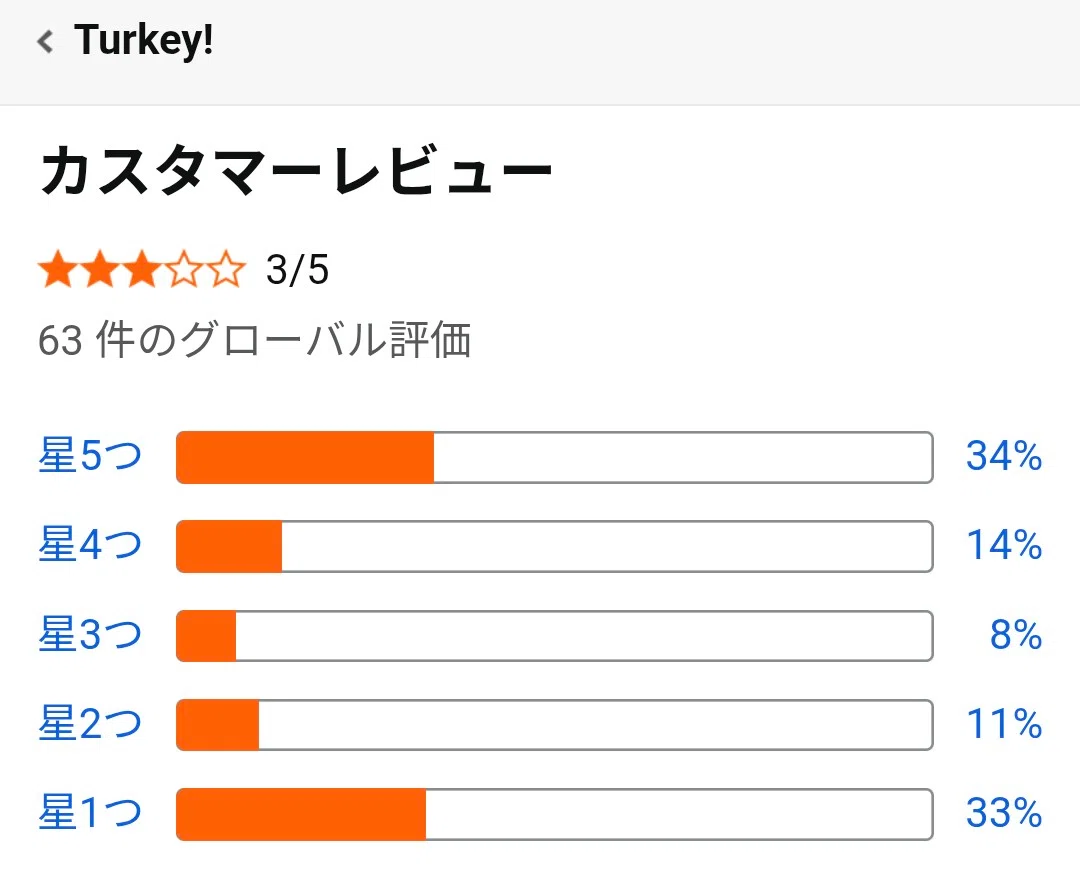Image resolution: width=1080 pixels, height=884 pixels.
Task: Filter reviews by 星5つ label
Action: coord(90,457)
